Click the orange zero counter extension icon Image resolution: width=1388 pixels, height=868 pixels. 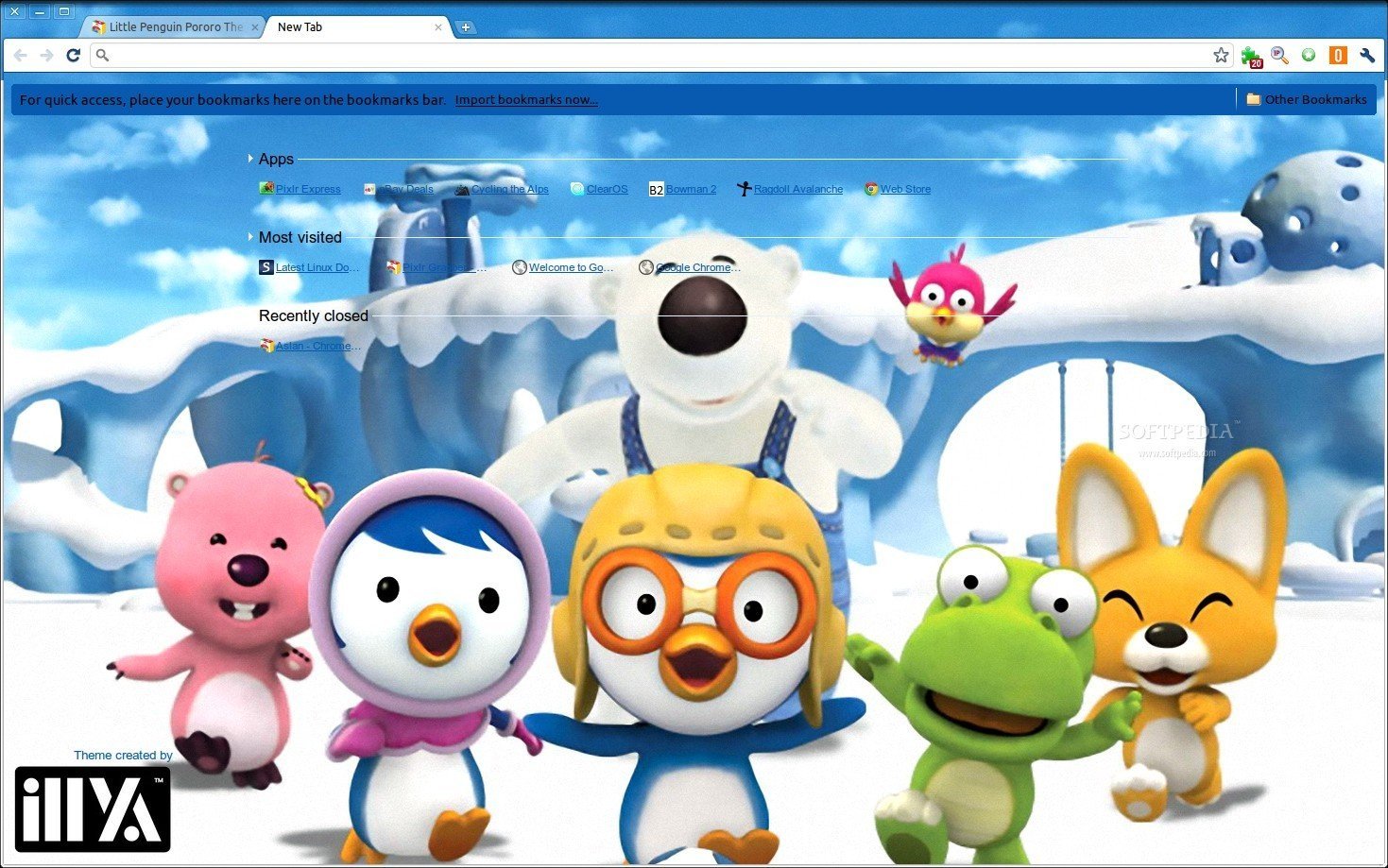pyautogui.click(x=1338, y=56)
